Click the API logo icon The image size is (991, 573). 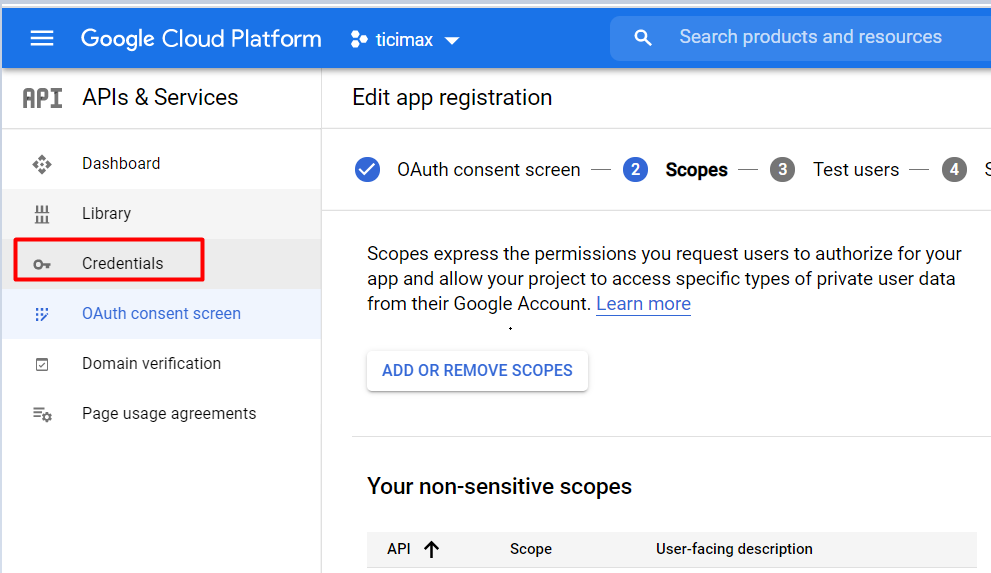(x=42, y=98)
